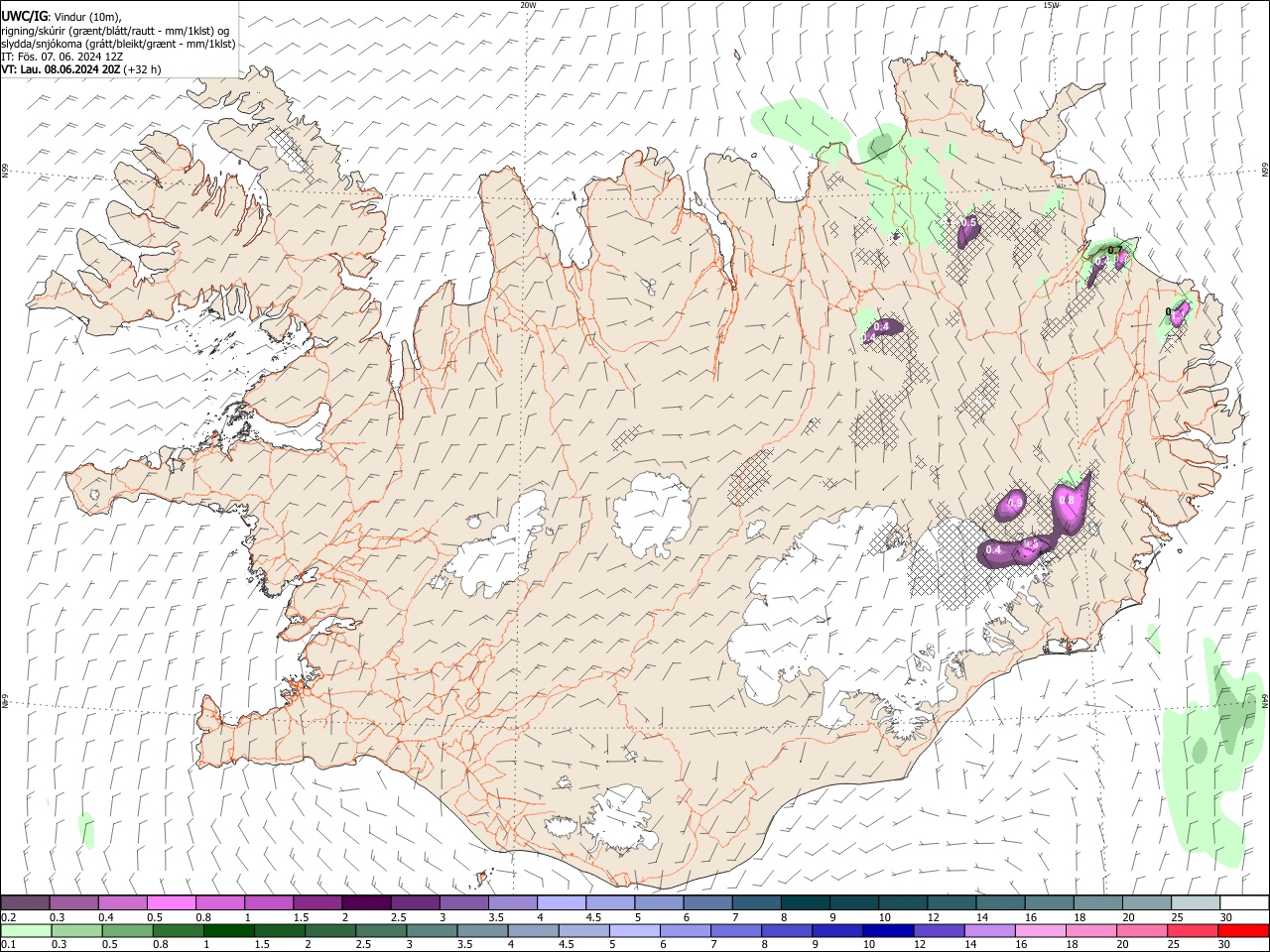This screenshot has width=1270, height=952.
Task: Click the palest green 0.1 swatch, lower legend row
Action: [25, 930]
